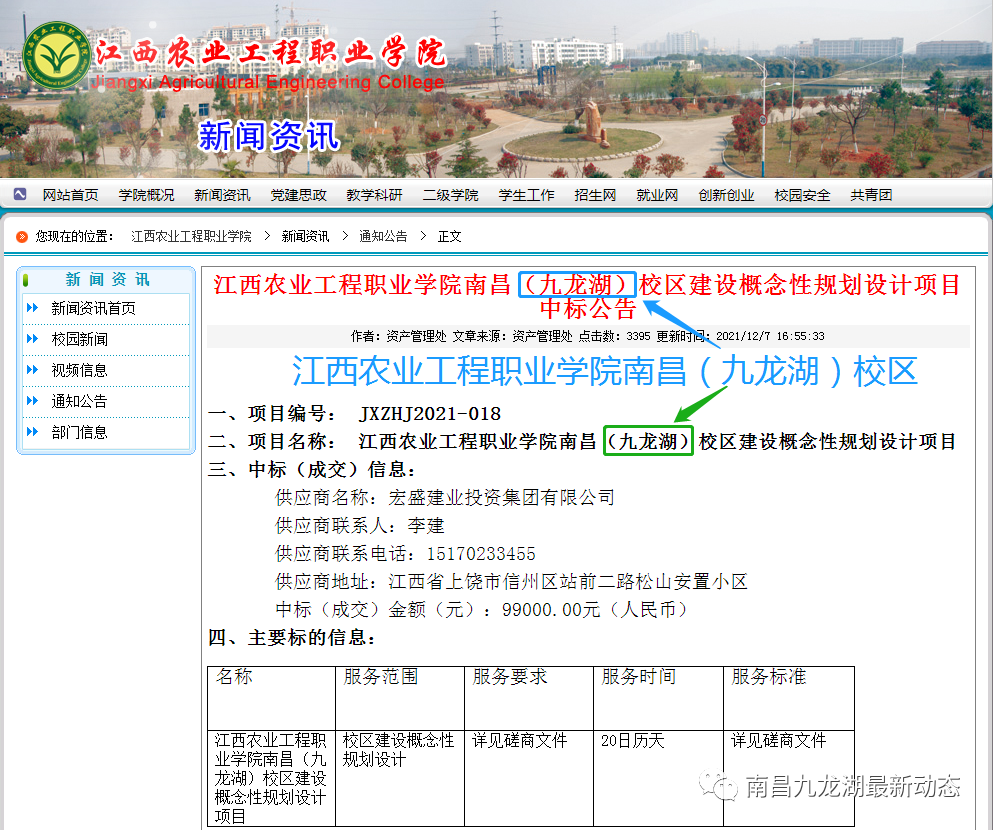Image resolution: width=993 pixels, height=830 pixels.
Task: Open the 学院概况 menu item
Action: (146, 195)
